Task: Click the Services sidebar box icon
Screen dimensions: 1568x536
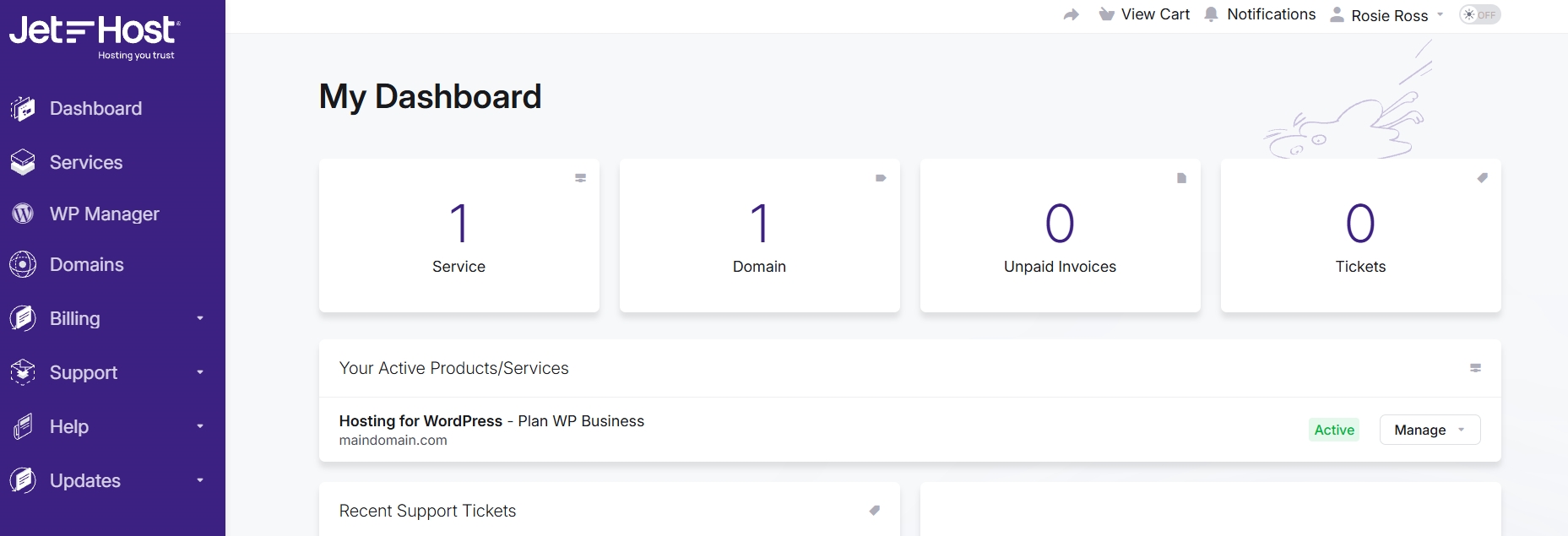Action: pyautogui.click(x=23, y=162)
